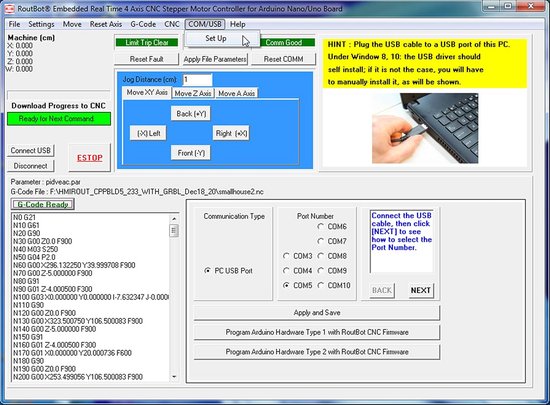550x405 pixels.
Task: Open the G-Code menu
Action: (x=143, y=24)
